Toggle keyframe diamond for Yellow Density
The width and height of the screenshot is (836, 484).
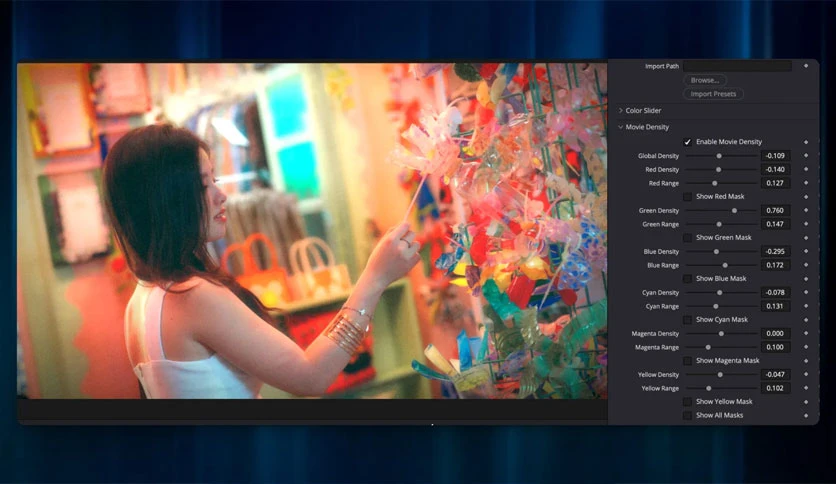coord(806,374)
